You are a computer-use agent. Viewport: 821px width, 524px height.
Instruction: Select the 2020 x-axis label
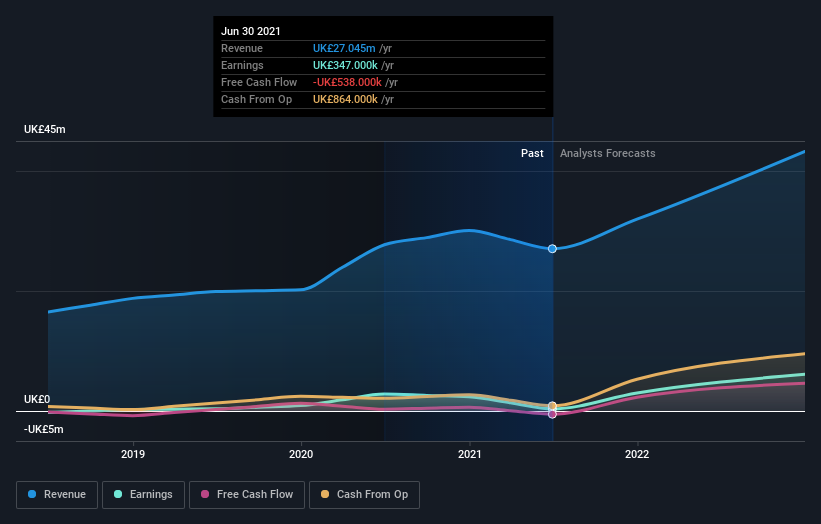click(301, 454)
